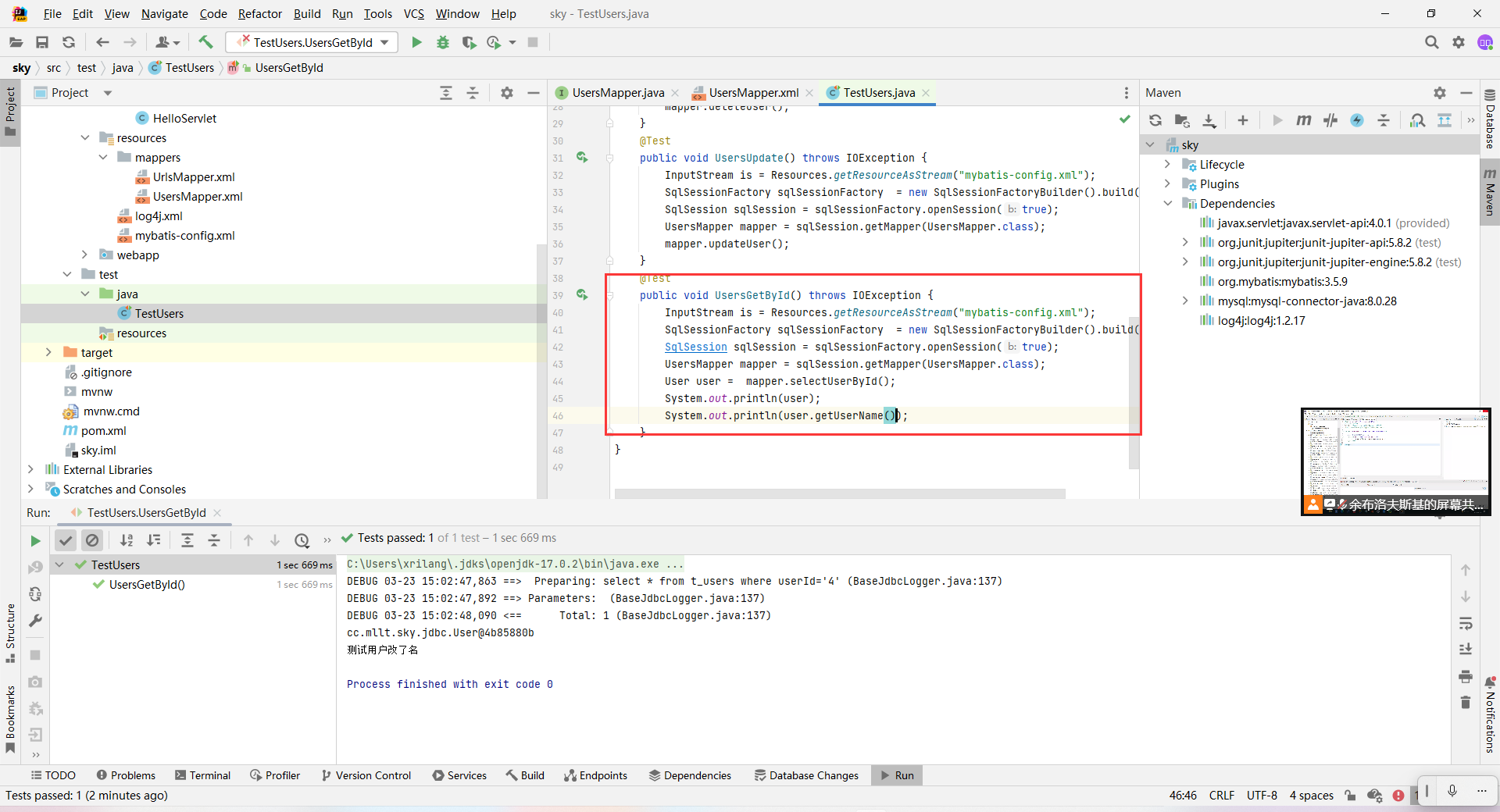Viewport: 1500px width, 812px height.
Task: Rerun tests in Run panel
Action: pyautogui.click(x=35, y=540)
